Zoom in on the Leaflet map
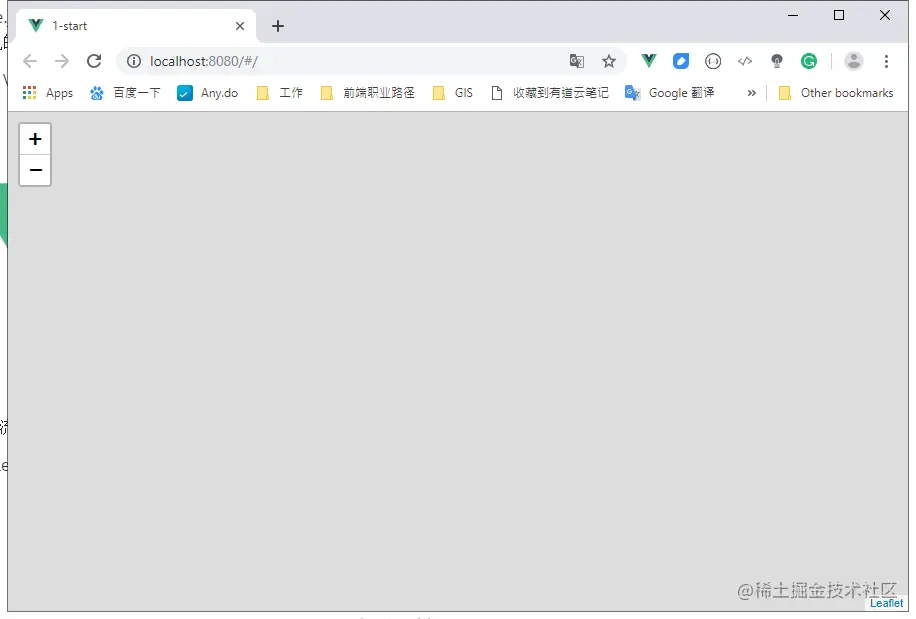The image size is (916, 619). click(x=35, y=139)
